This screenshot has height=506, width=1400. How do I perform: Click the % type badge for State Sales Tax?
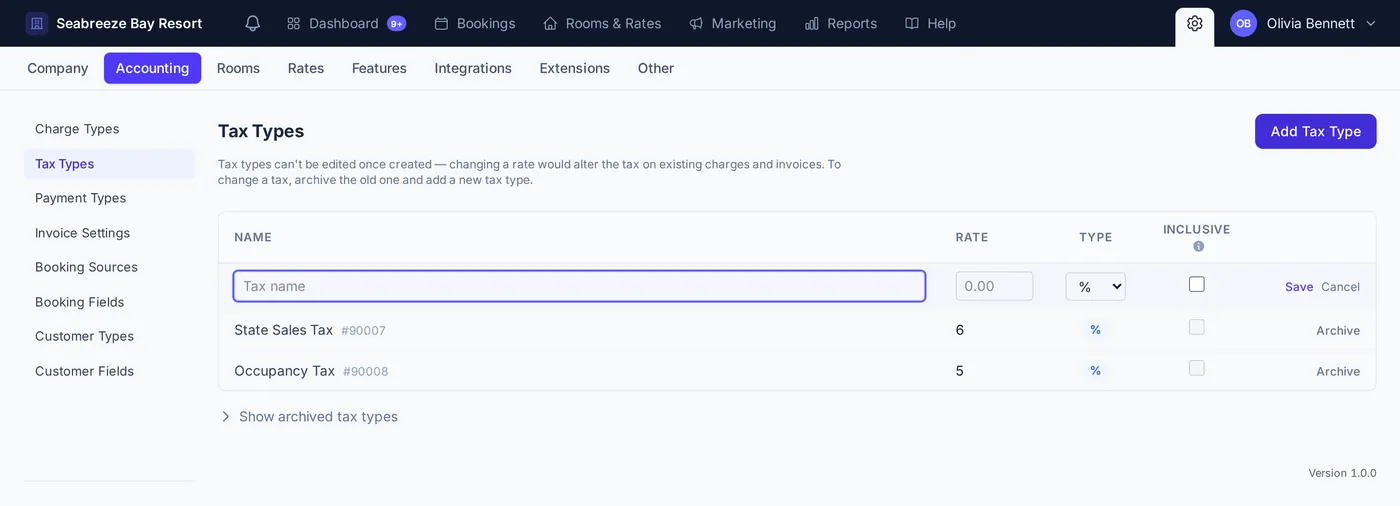click(1095, 330)
